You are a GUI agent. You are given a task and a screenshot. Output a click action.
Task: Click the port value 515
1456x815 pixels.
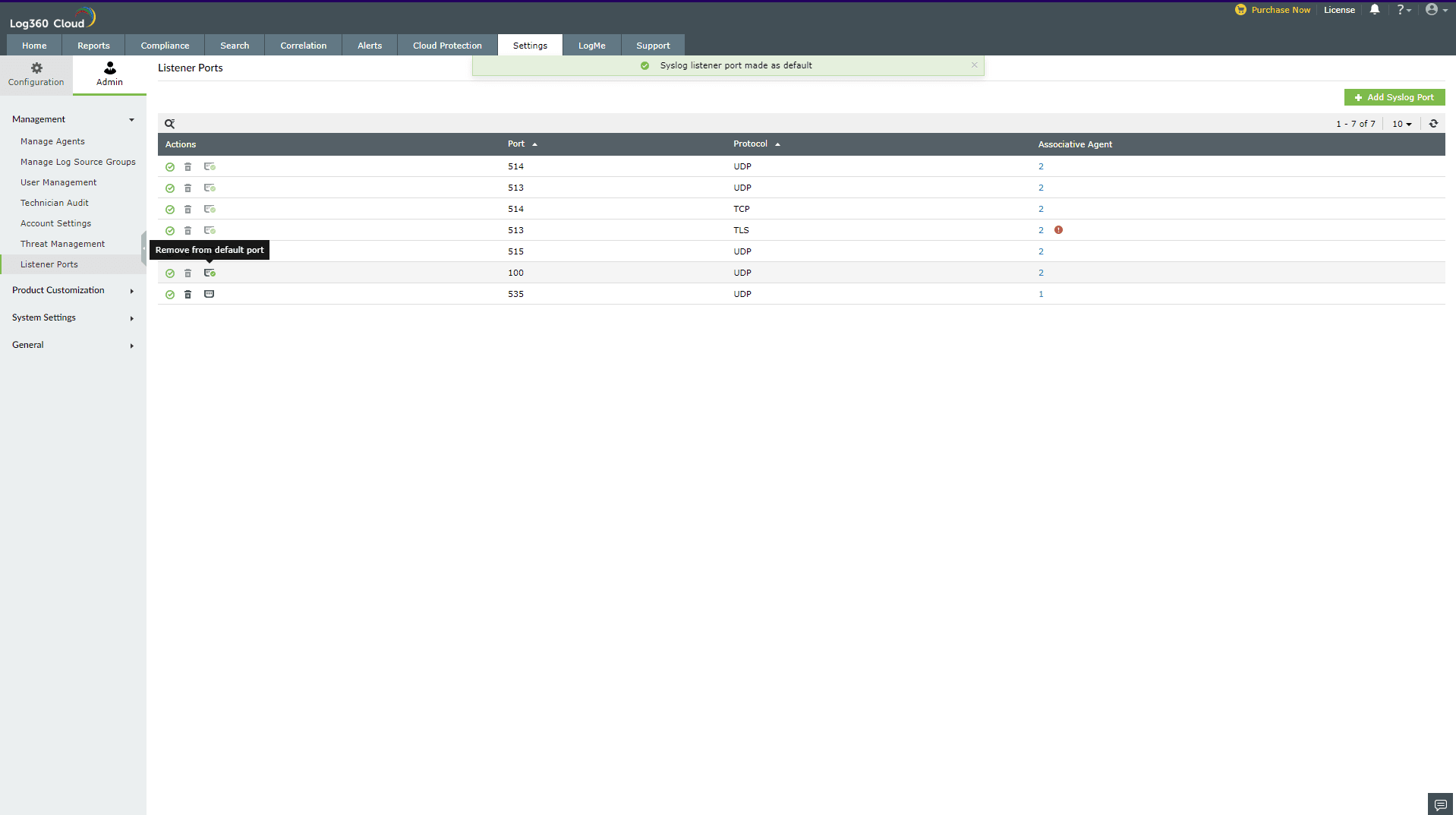click(x=515, y=251)
